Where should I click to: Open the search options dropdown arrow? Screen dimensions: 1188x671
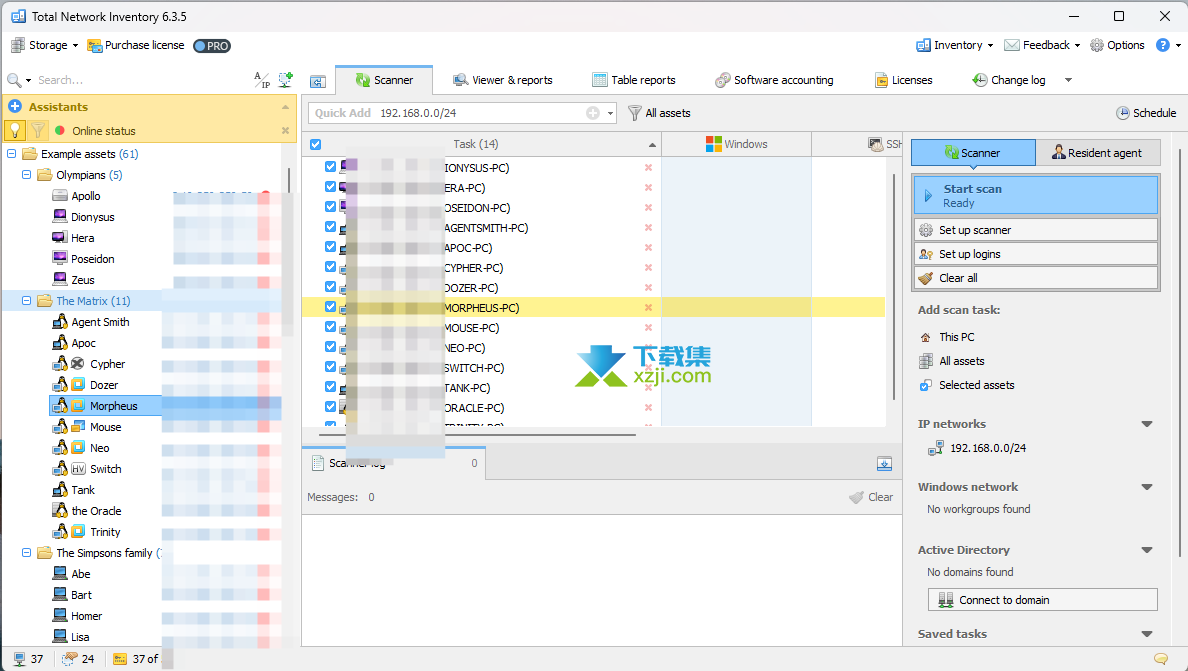click(29, 80)
